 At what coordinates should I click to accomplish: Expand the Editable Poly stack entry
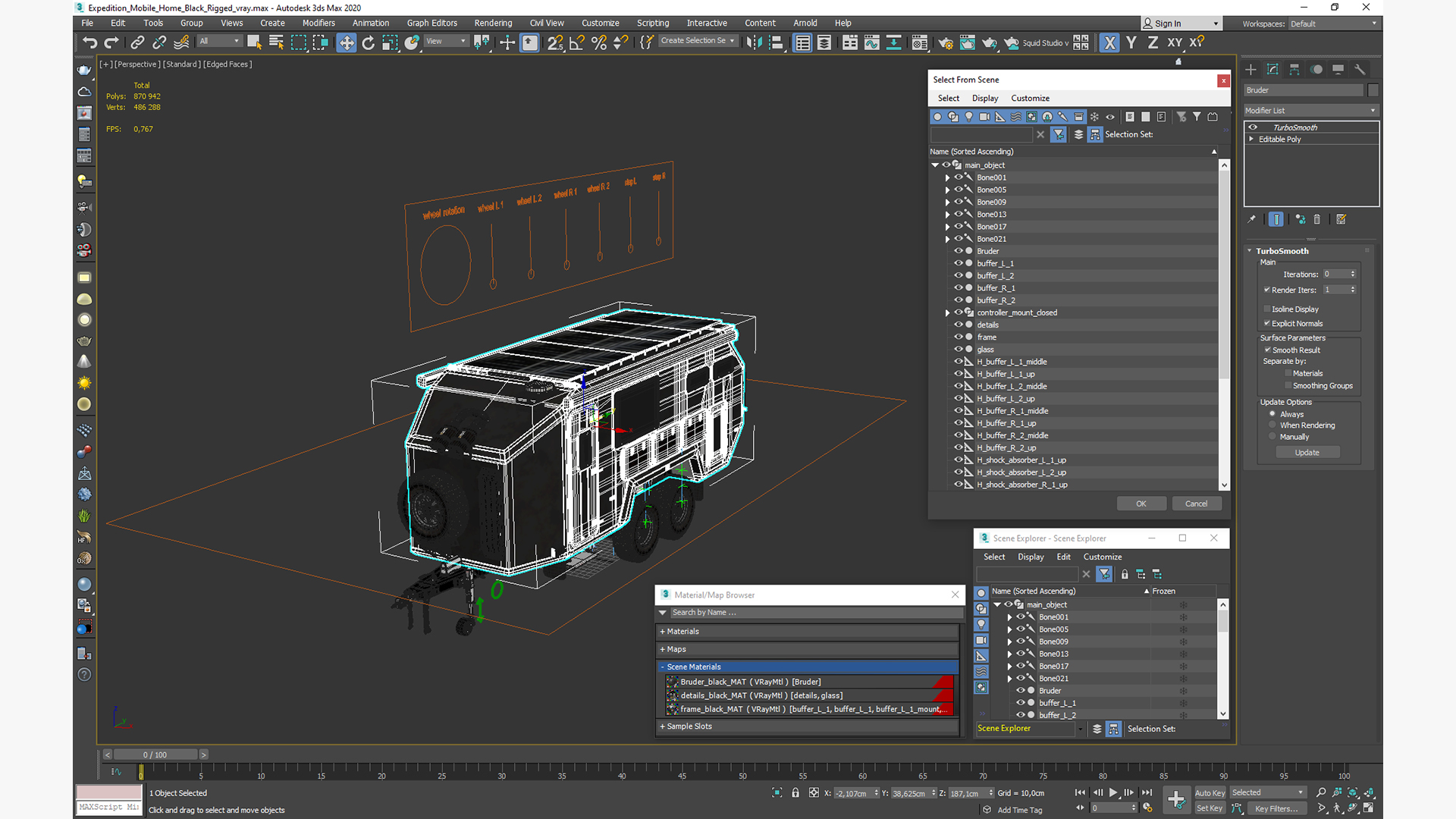coord(1251,140)
